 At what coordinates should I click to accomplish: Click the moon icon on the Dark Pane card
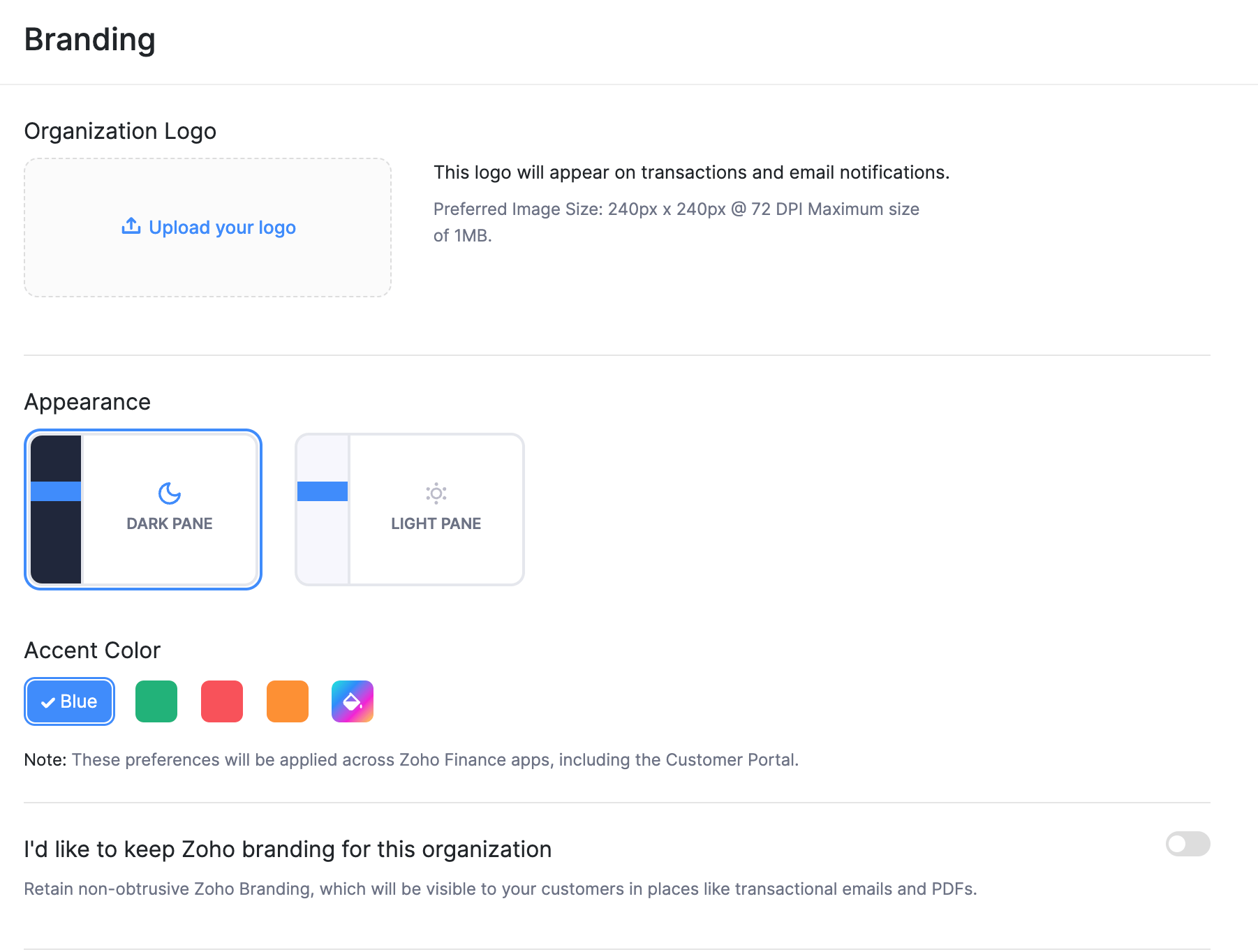click(x=168, y=493)
